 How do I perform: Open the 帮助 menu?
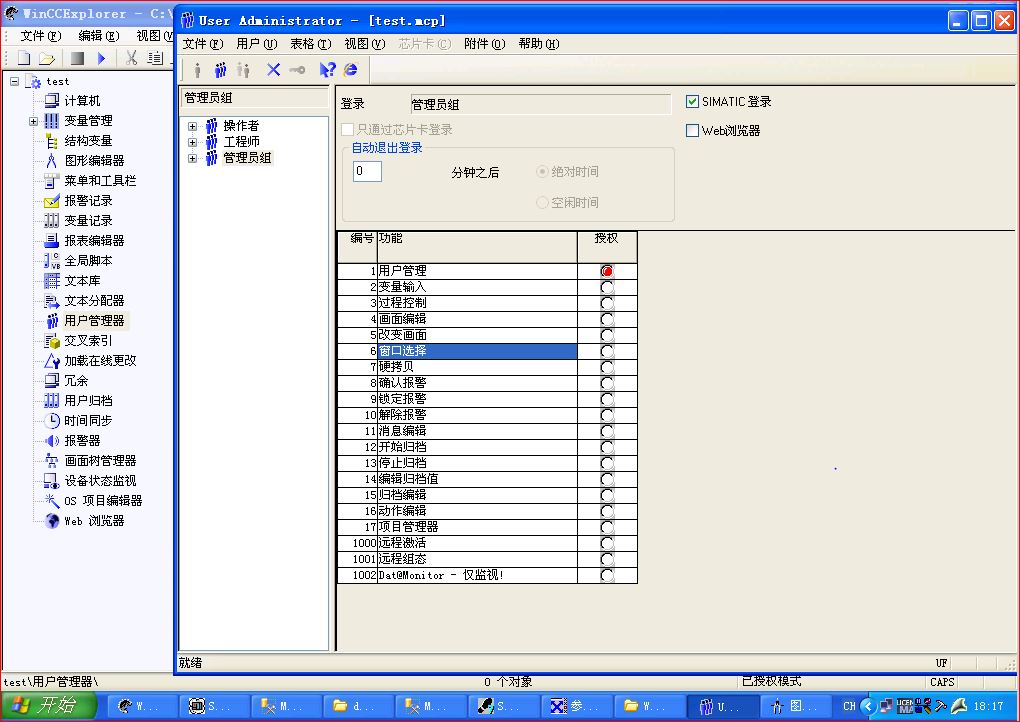click(x=539, y=44)
